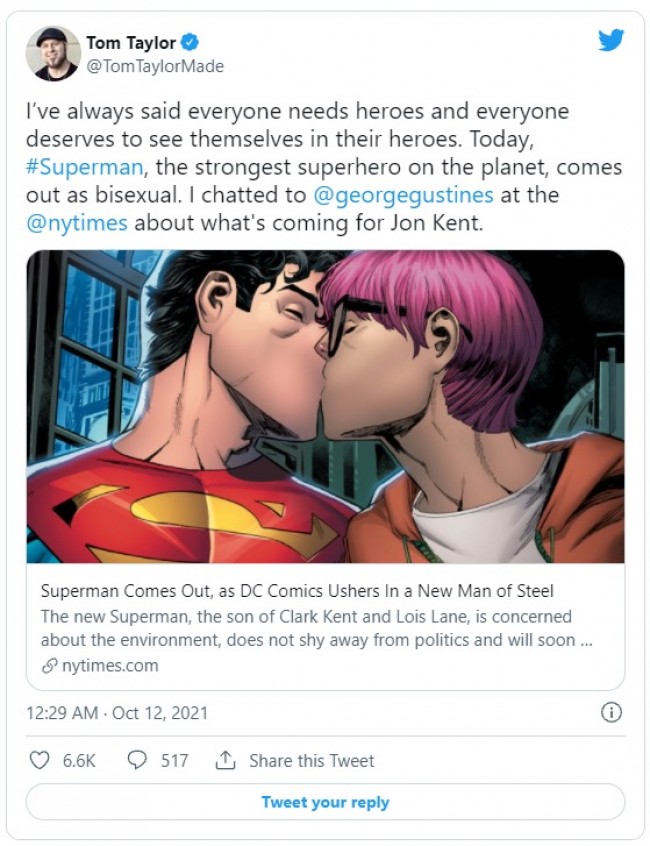Click the Tom Taylor display name
Screen dimensions: 650x846
pos(131,42)
